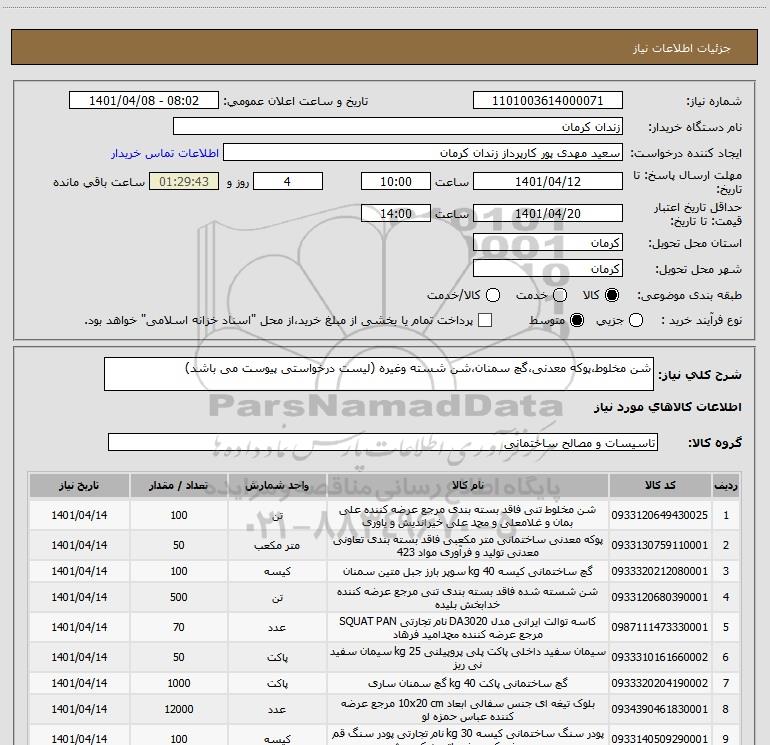Viewport: 770px width, 745px height.
Task: Click the delivery province field کرمان
Action: click(548, 243)
